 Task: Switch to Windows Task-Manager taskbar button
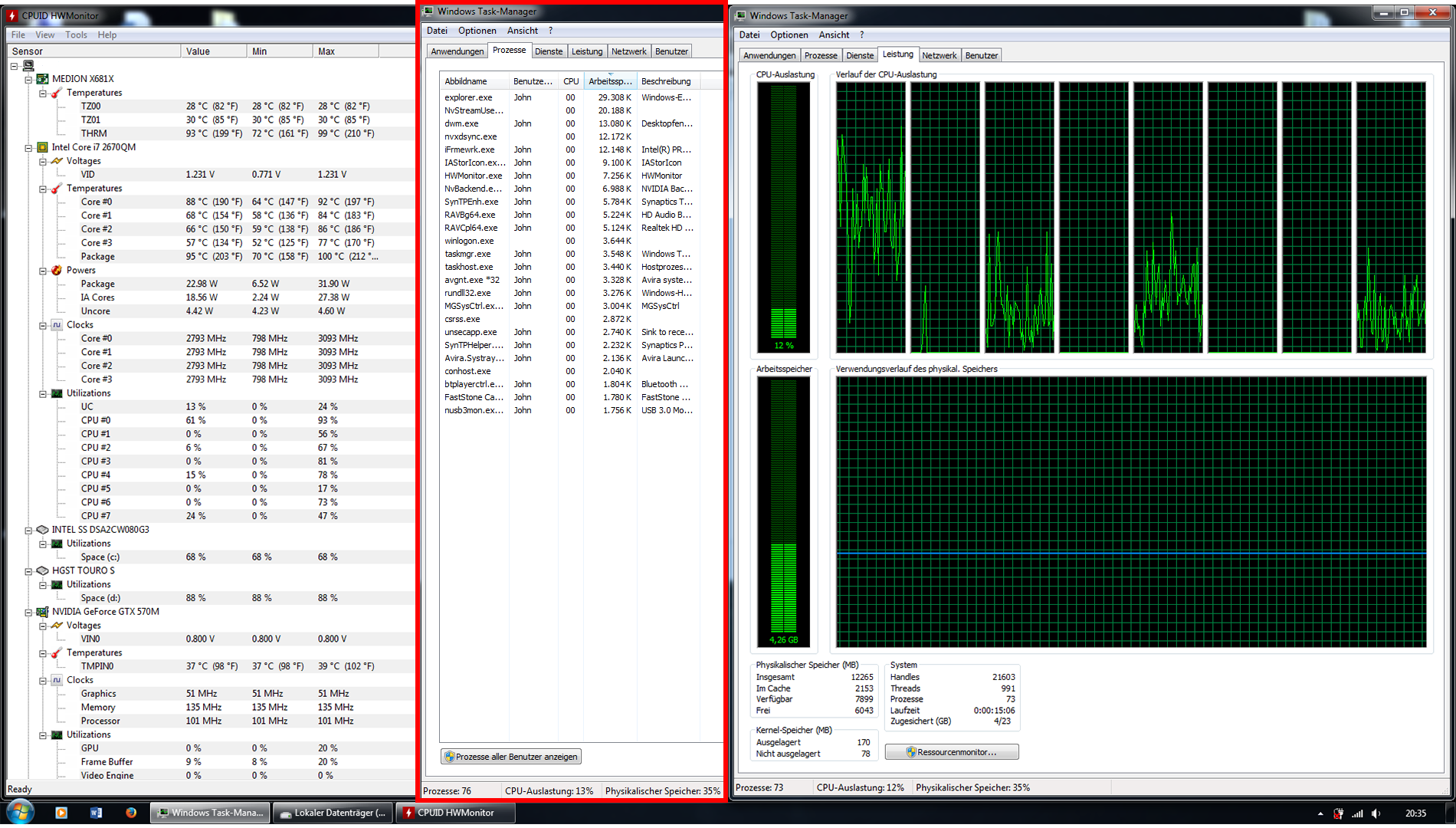point(210,813)
